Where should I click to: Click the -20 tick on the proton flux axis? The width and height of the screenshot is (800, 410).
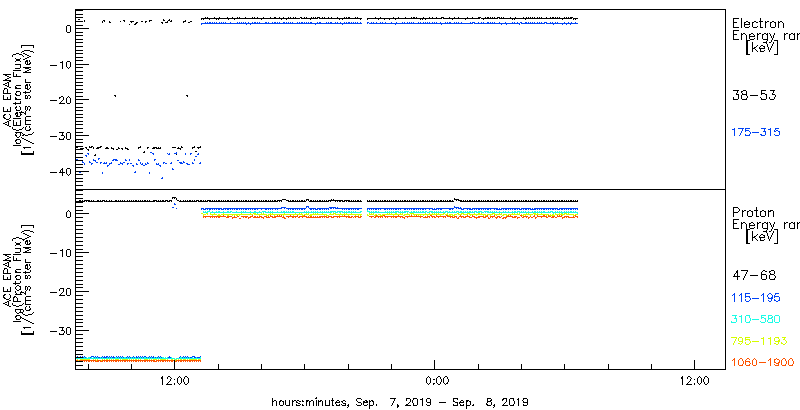[60, 292]
